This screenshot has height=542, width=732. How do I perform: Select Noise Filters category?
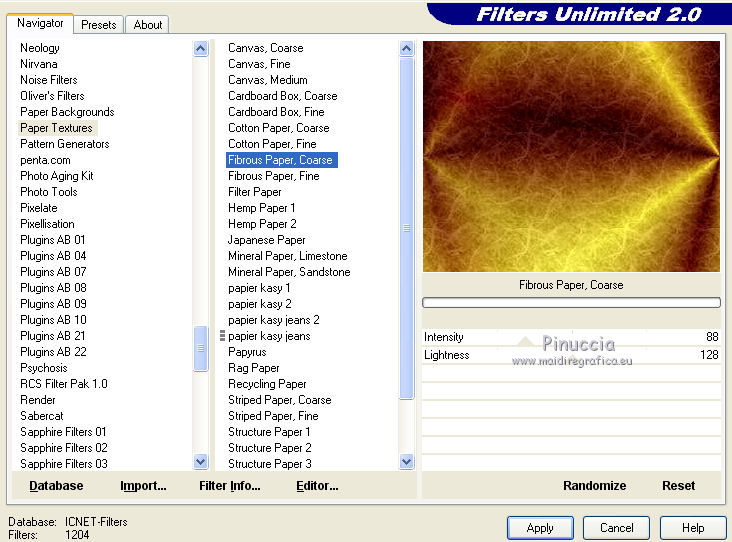coord(49,80)
